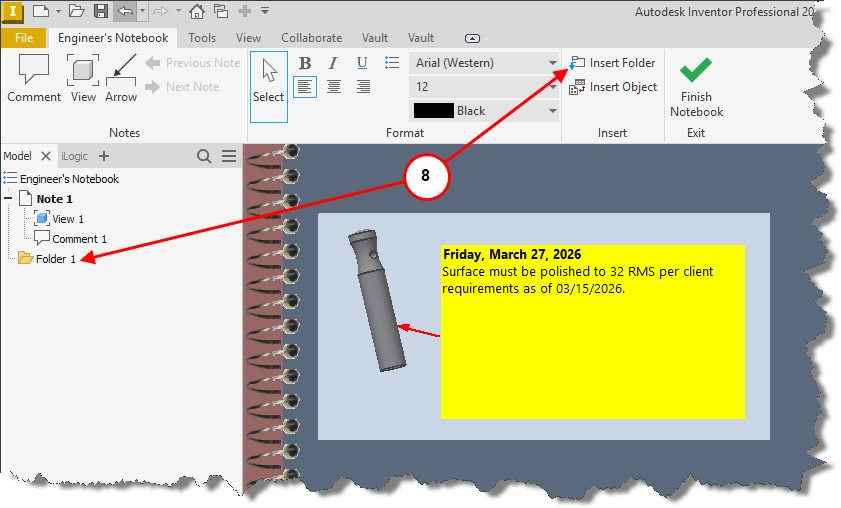Save using the floppy disk icon

101,11
